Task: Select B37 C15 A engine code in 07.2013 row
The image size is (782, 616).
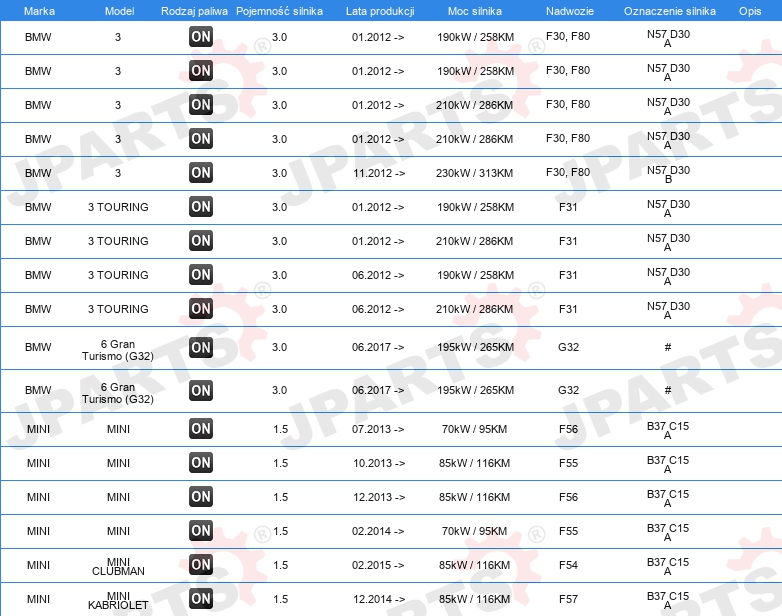Action: pyautogui.click(x=668, y=430)
